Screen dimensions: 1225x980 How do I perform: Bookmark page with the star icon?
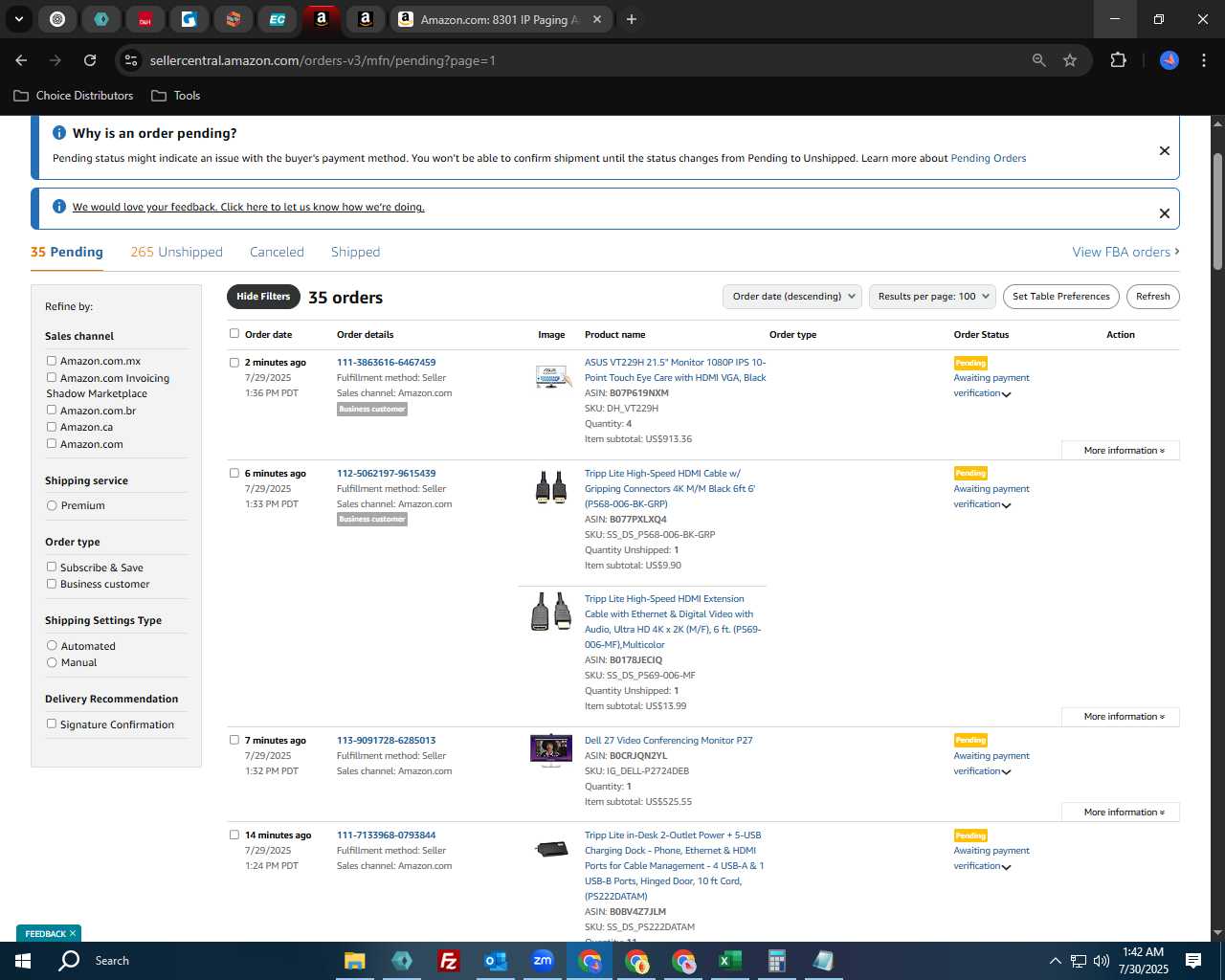point(1070,60)
